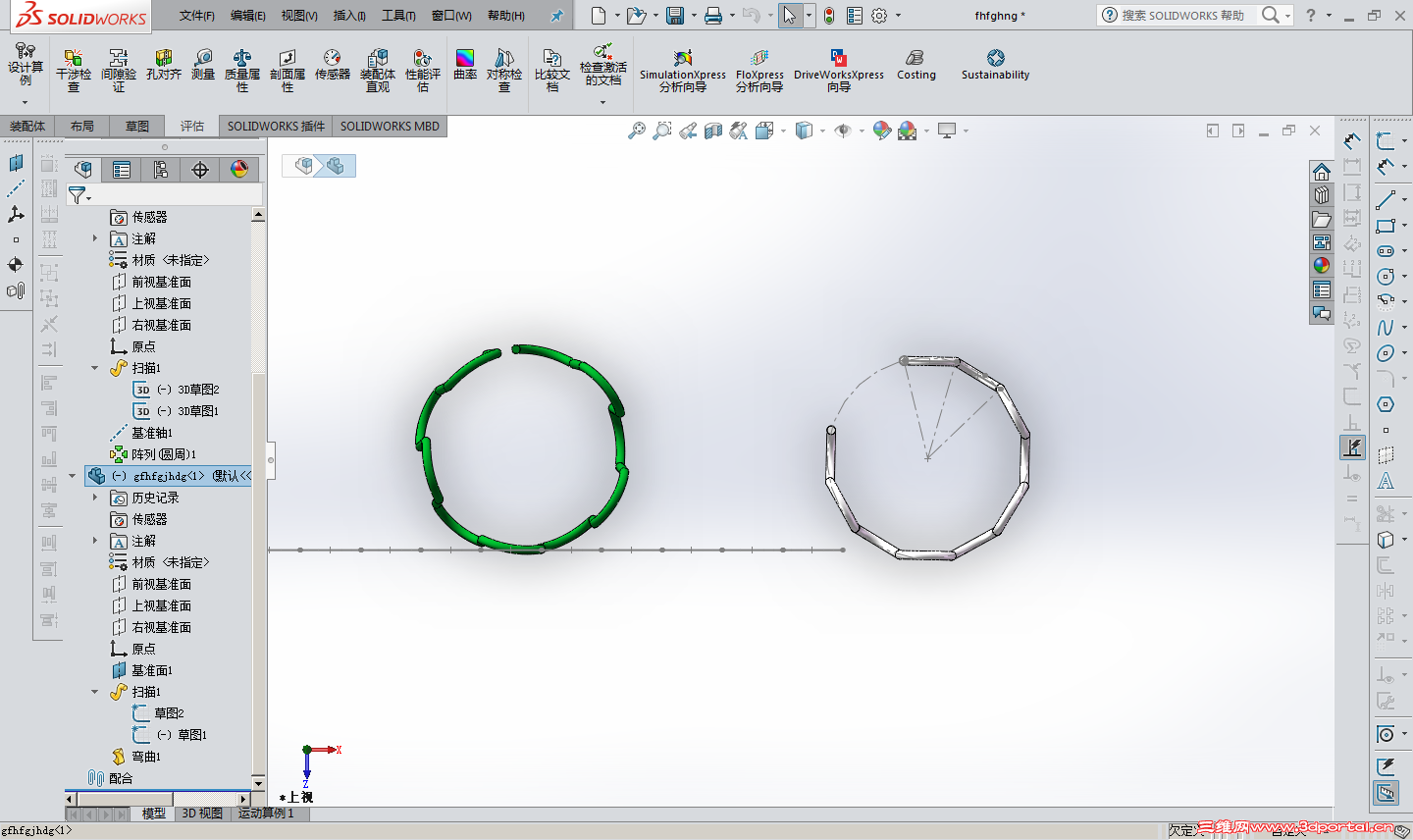The width and height of the screenshot is (1413, 840).
Task: Switch to the SOLIDWORKS 插件 tab
Action: (276, 126)
